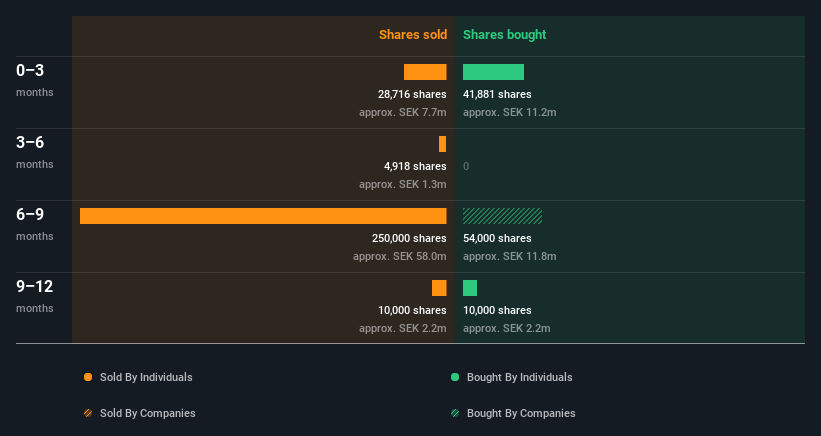Click the '250,000 shares' value
The width and height of the screenshot is (821, 436).
[409, 238]
